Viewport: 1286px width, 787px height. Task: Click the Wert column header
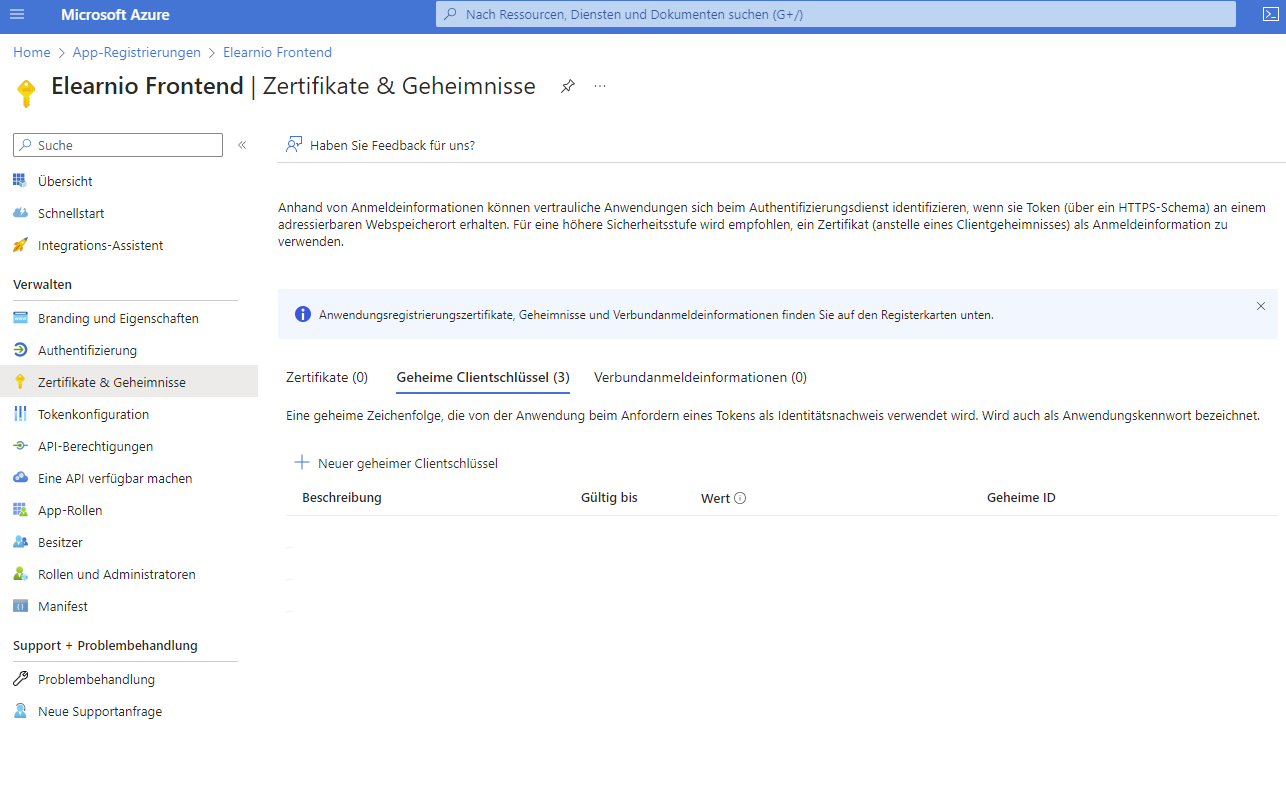pyautogui.click(x=715, y=498)
